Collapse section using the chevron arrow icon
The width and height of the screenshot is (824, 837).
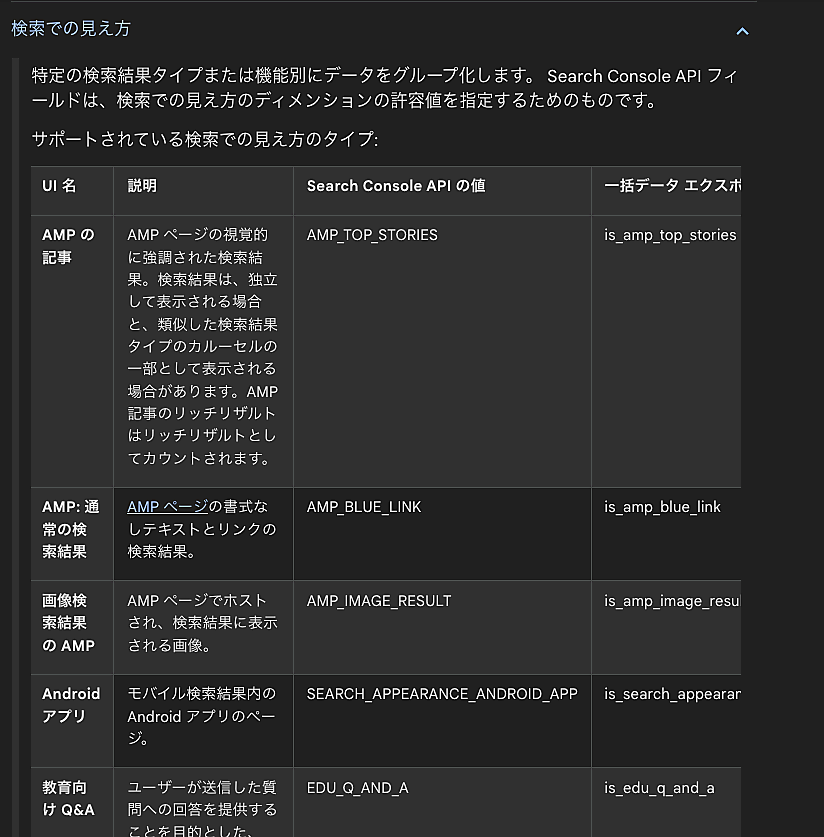tap(742, 31)
